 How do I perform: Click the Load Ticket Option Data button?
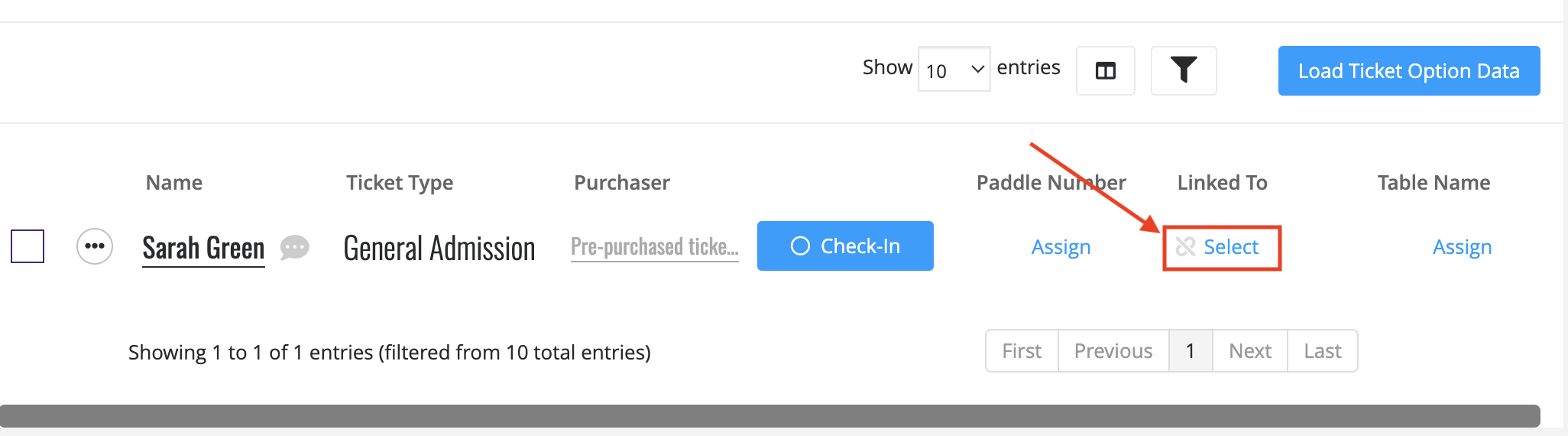coord(1409,70)
